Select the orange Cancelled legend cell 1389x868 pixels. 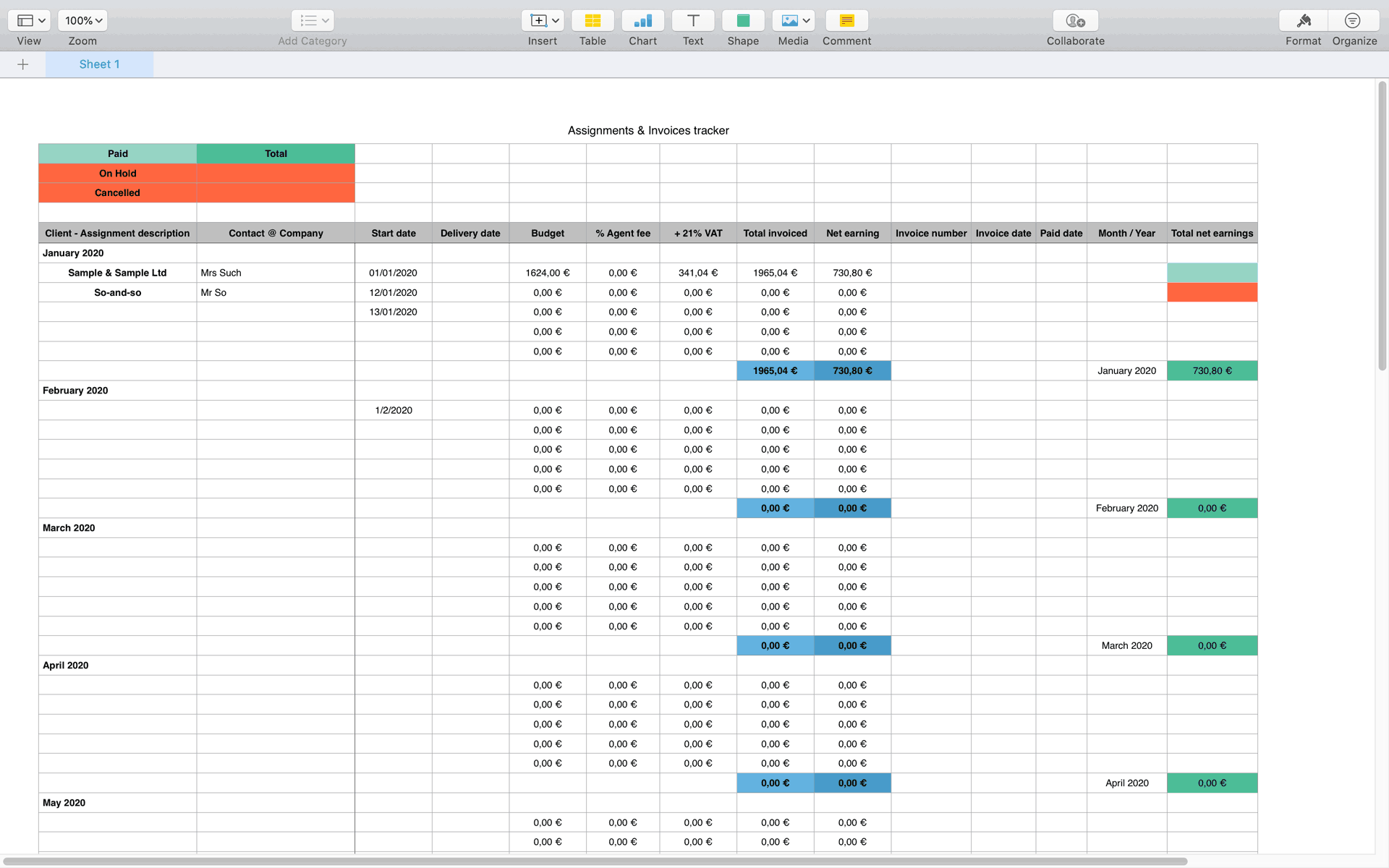117,192
